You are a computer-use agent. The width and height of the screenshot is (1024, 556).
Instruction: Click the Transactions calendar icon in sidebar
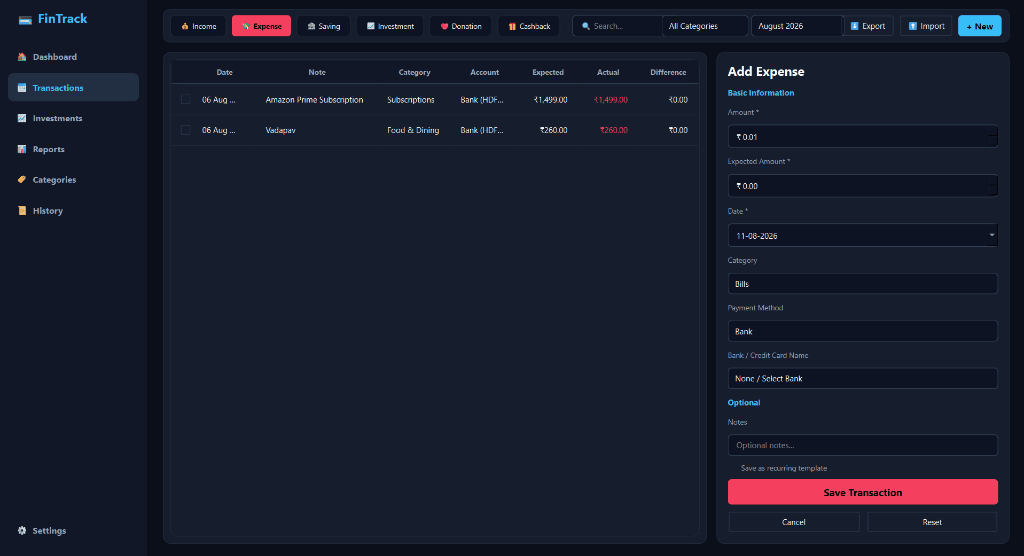[22, 88]
